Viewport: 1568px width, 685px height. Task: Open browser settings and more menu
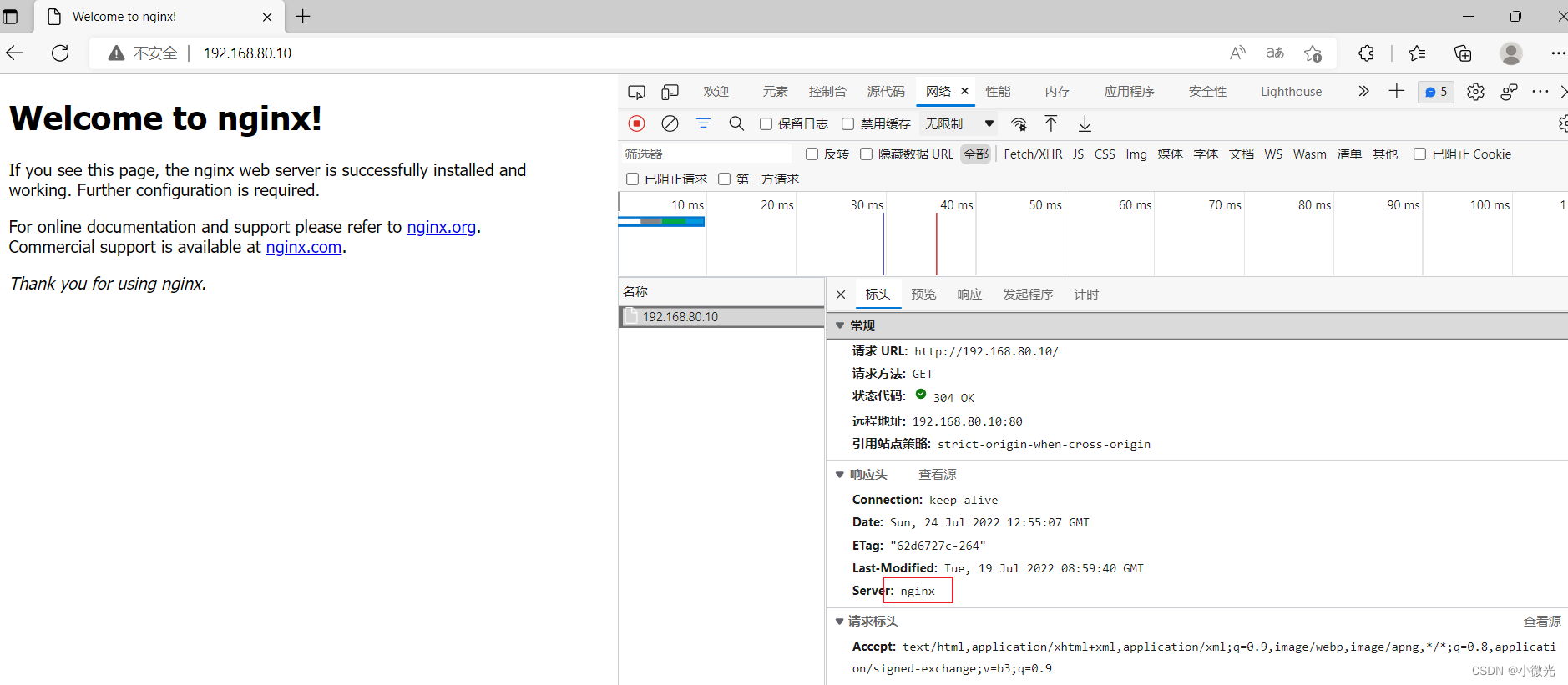pos(1558,53)
